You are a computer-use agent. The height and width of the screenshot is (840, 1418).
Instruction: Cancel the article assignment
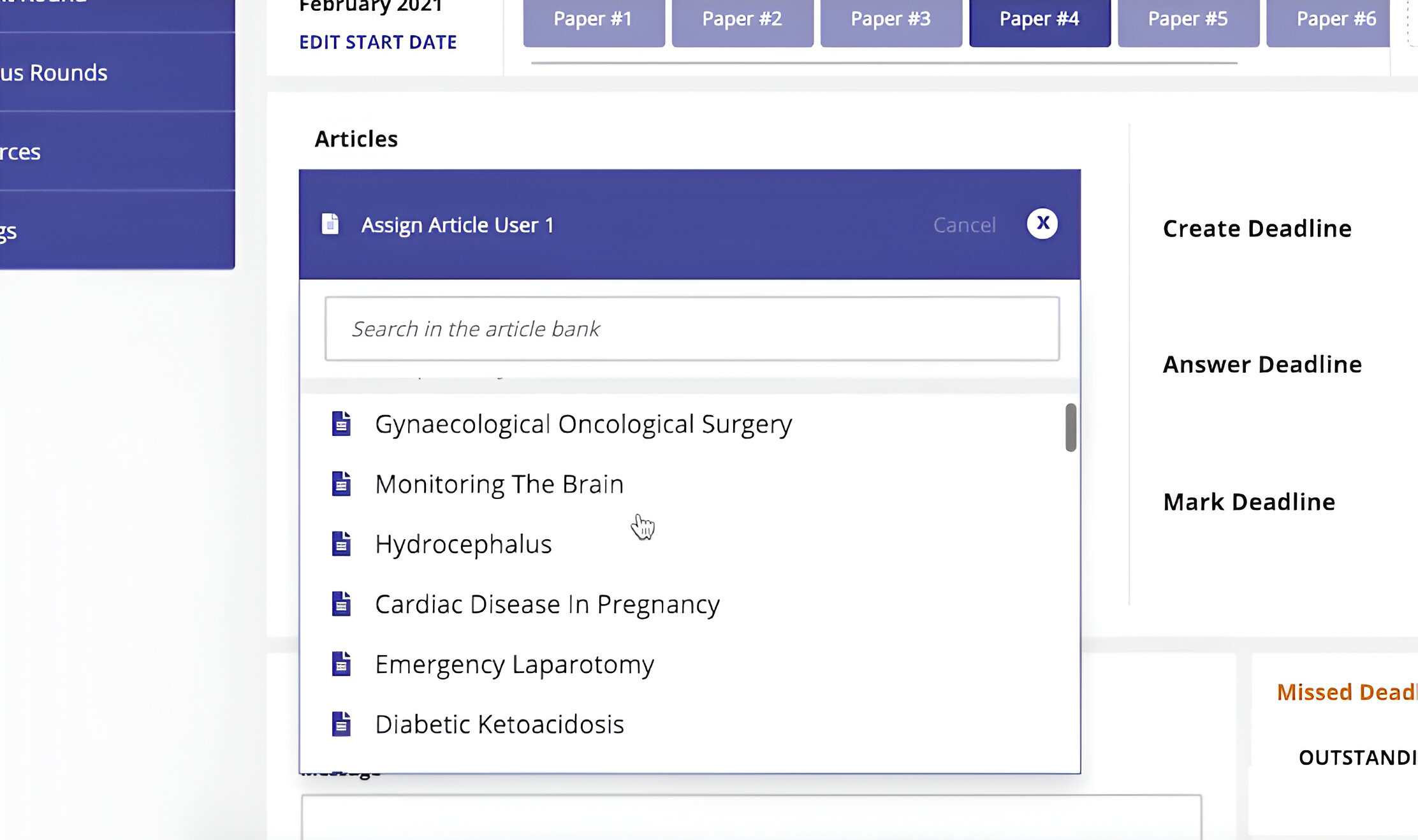coord(964,225)
